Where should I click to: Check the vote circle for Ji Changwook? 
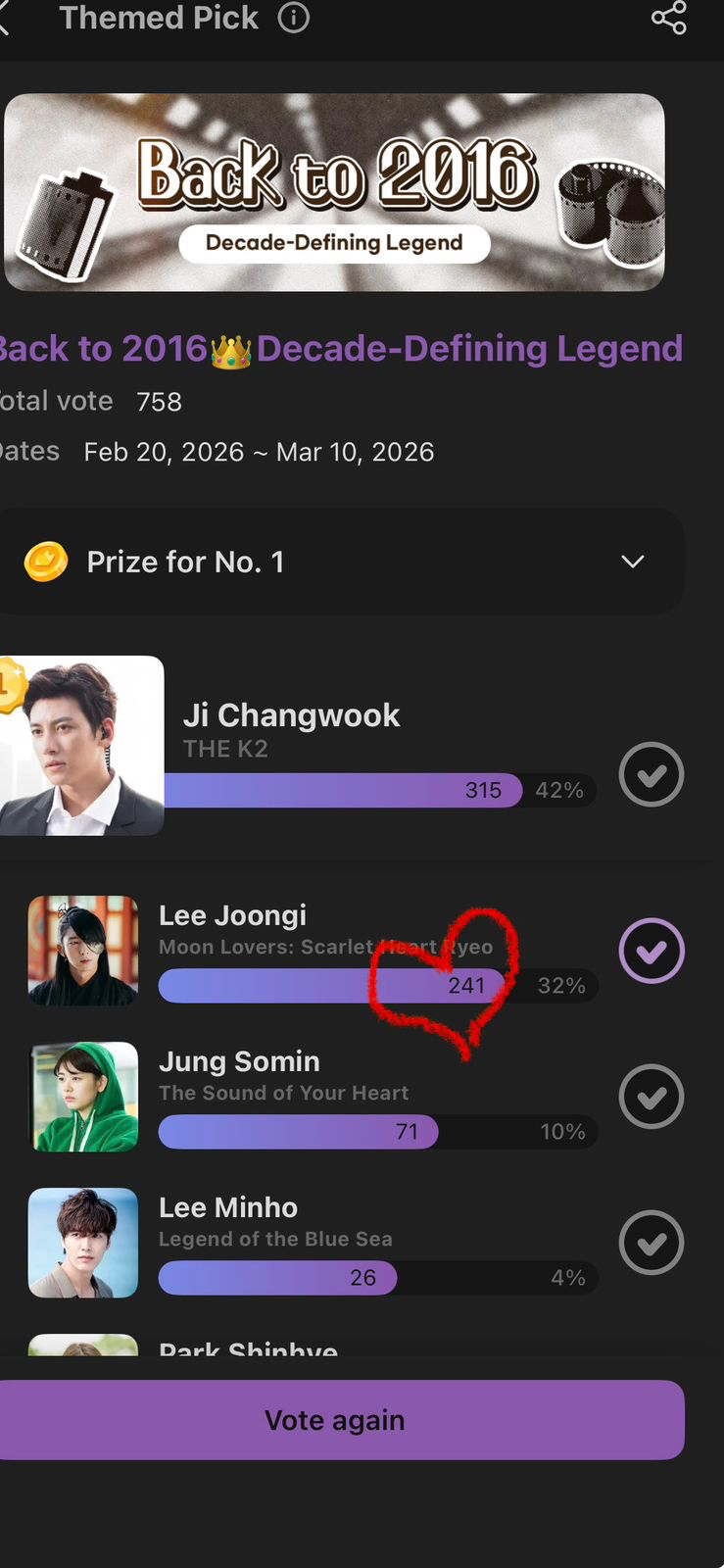pyautogui.click(x=652, y=774)
